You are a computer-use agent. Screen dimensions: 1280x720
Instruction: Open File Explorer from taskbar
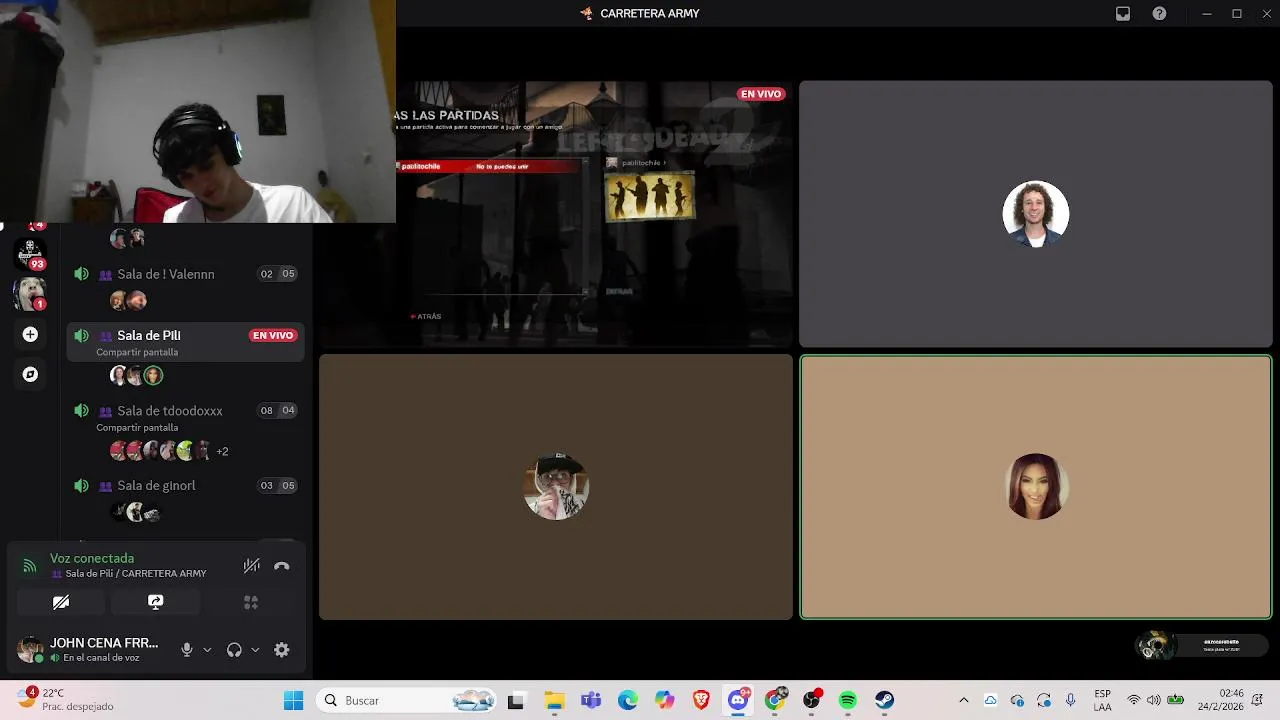(x=554, y=700)
